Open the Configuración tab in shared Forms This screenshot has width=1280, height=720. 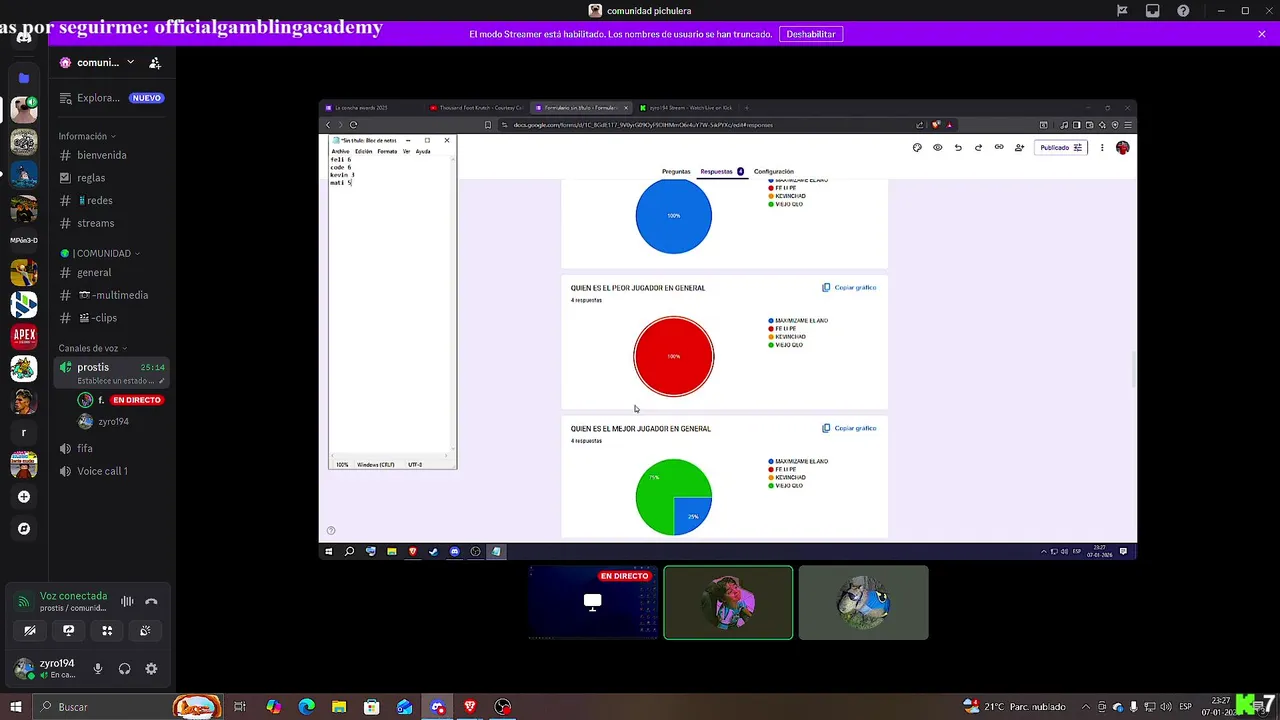pos(774,172)
